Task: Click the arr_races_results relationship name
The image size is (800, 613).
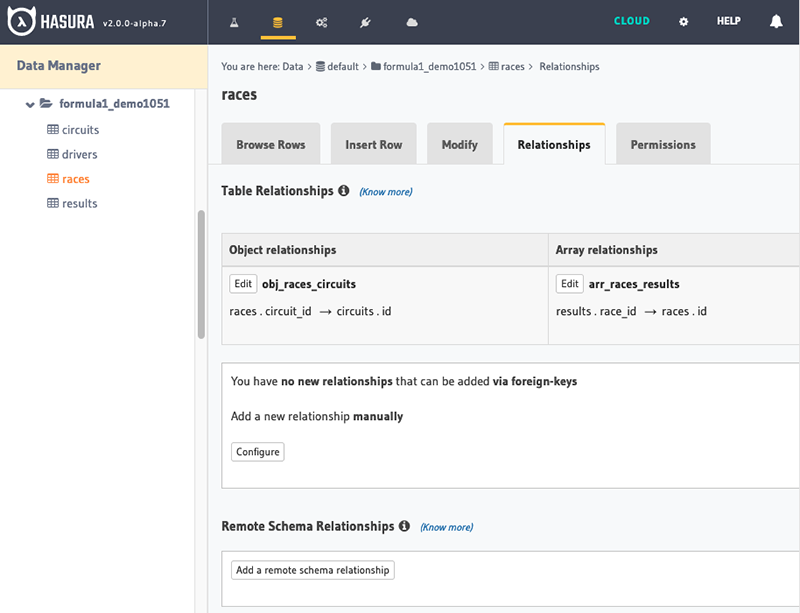Action: (634, 284)
